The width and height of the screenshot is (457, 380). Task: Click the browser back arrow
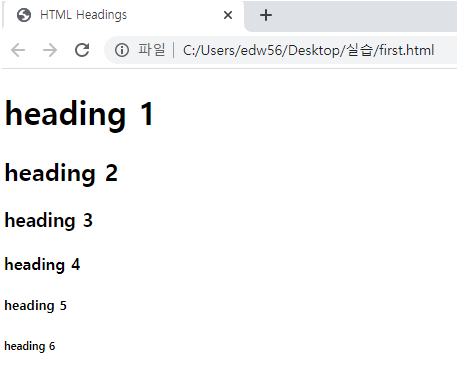[18, 50]
